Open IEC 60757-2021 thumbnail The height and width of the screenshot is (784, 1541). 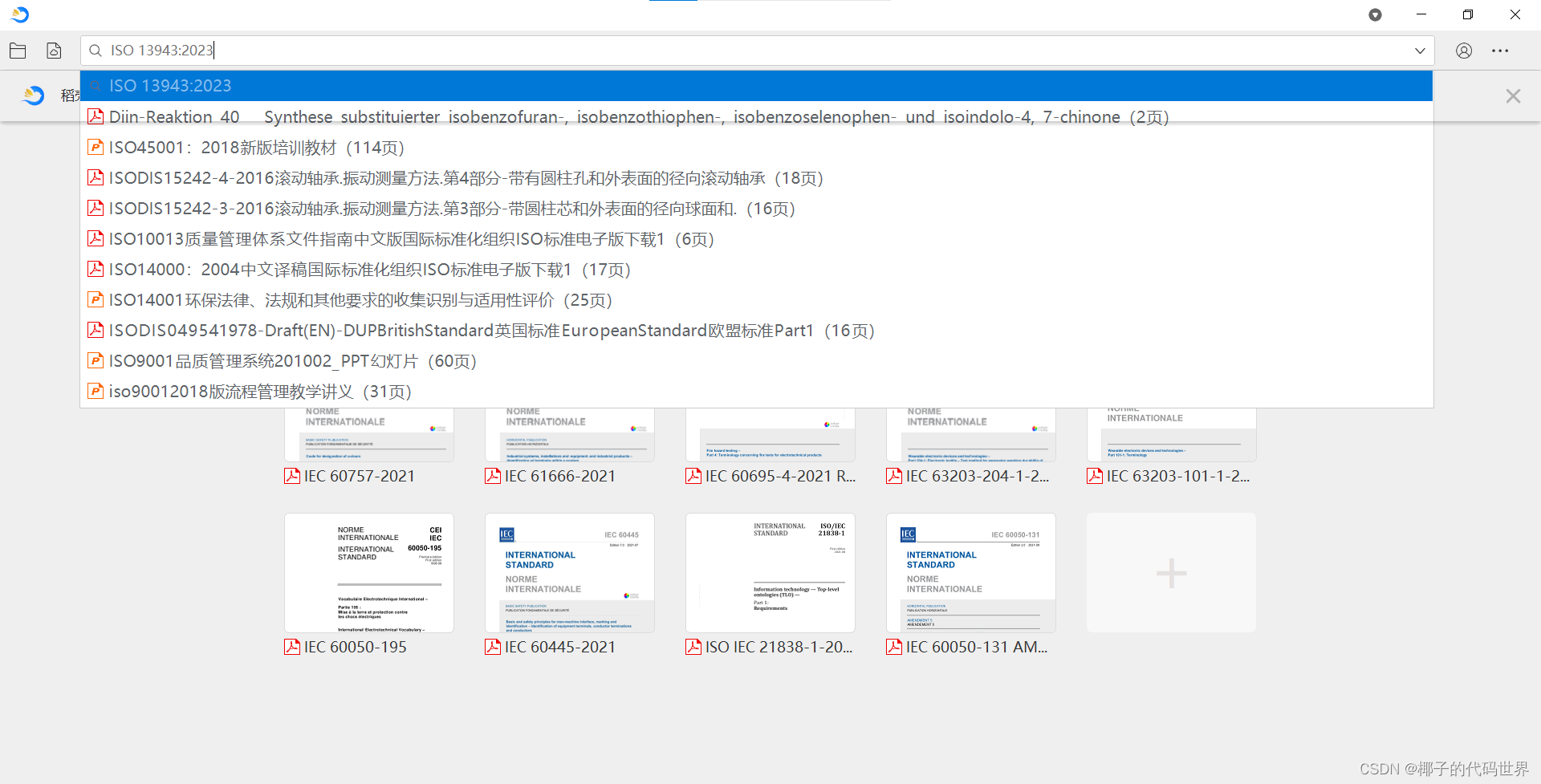(369, 435)
